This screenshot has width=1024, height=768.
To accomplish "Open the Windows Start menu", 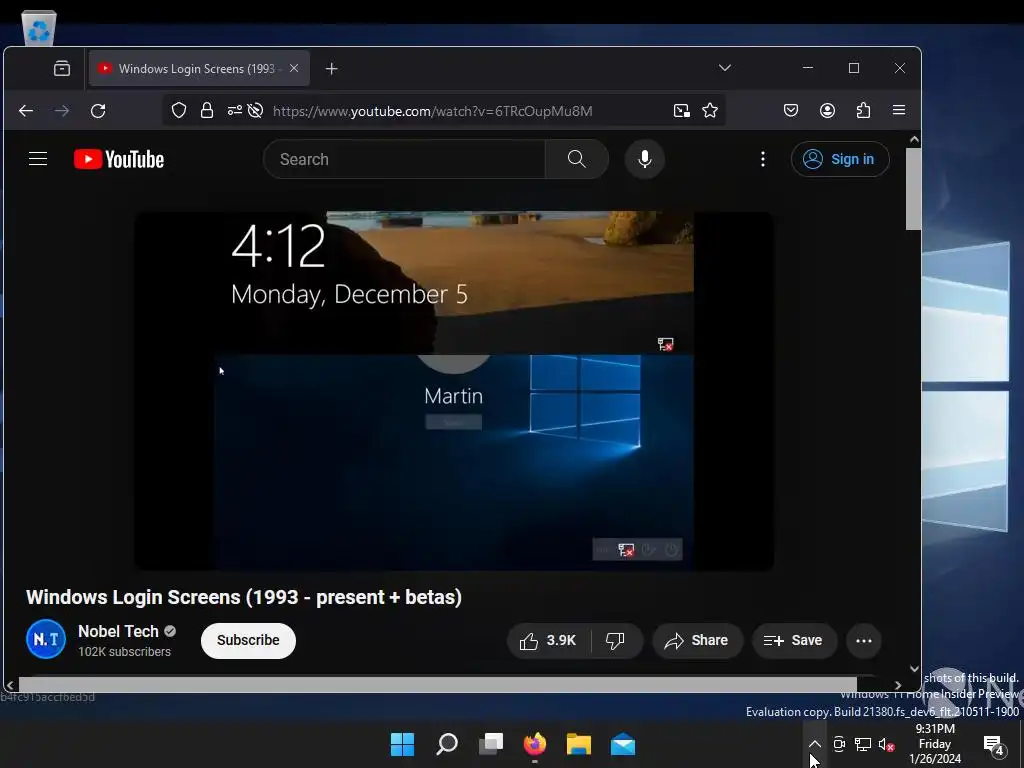I will (x=402, y=744).
